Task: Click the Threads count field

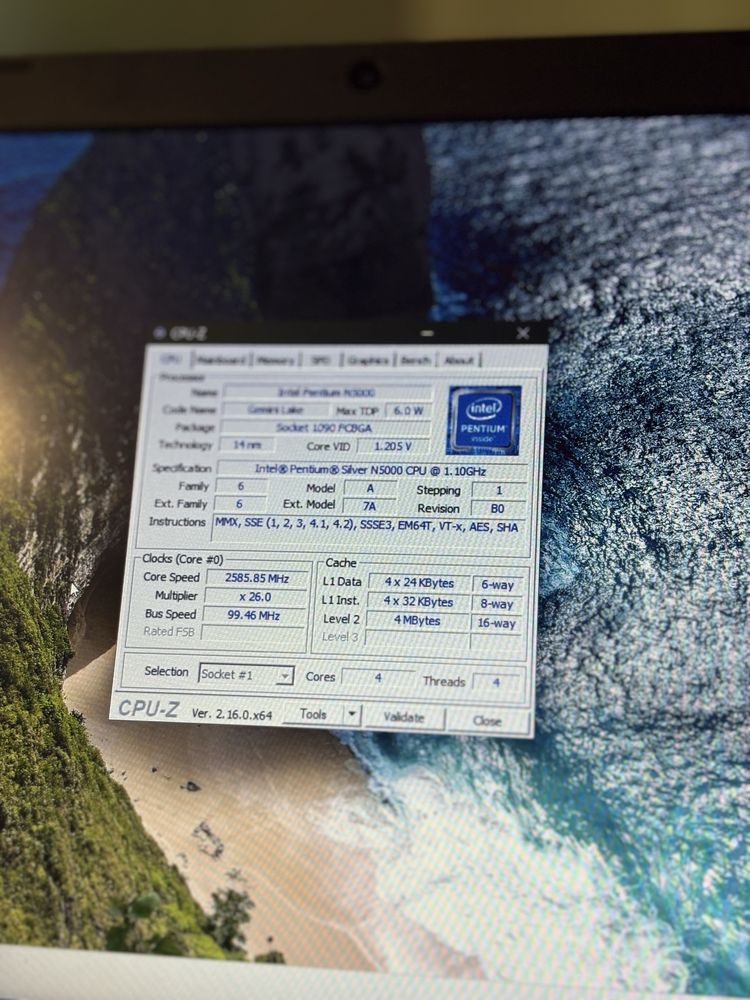Action: click(x=496, y=682)
